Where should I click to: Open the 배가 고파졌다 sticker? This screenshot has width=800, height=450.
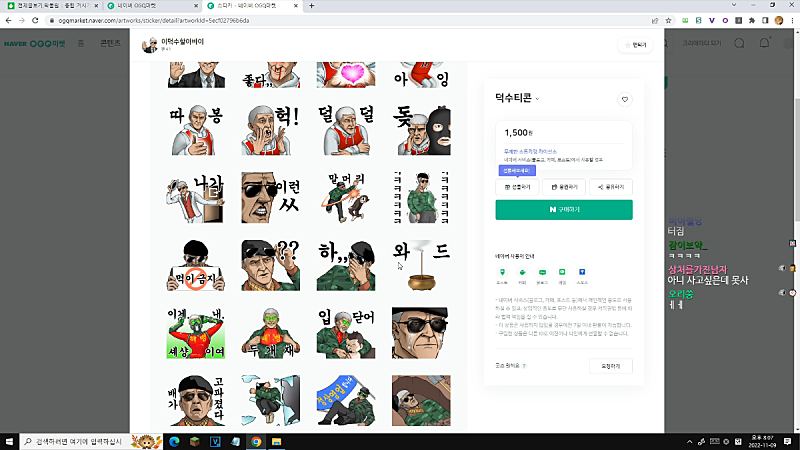pos(196,401)
